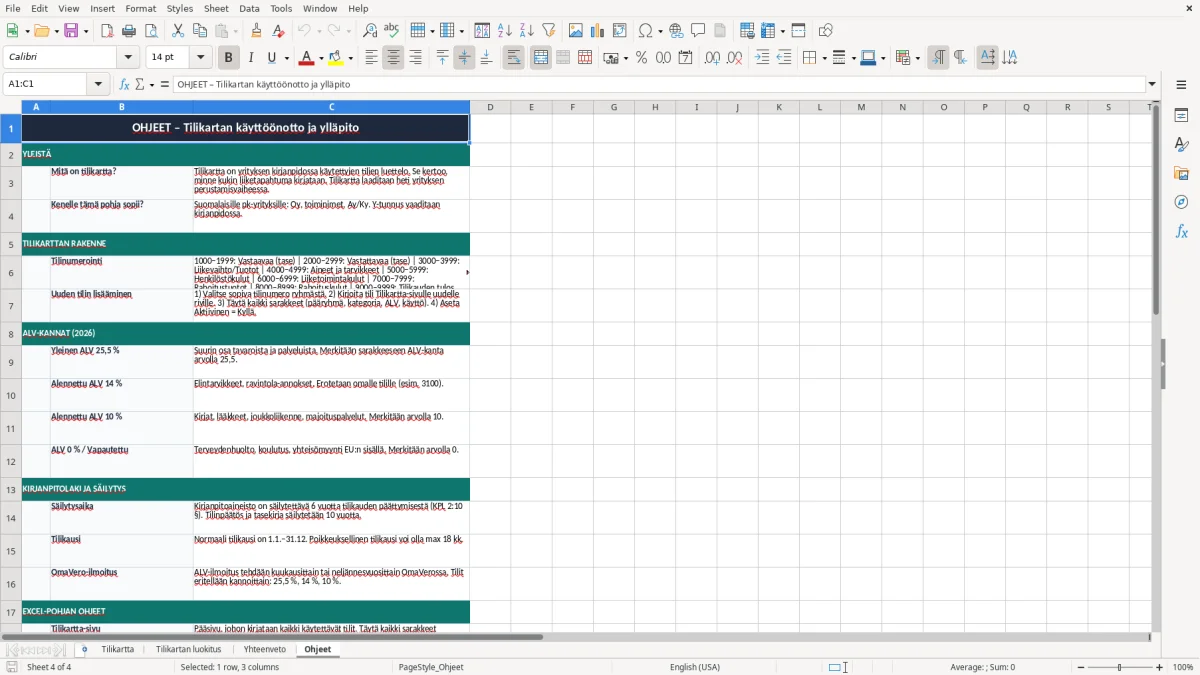Click the formula input line
The height and width of the screenshot is (675, 1200).
(658, 85)
